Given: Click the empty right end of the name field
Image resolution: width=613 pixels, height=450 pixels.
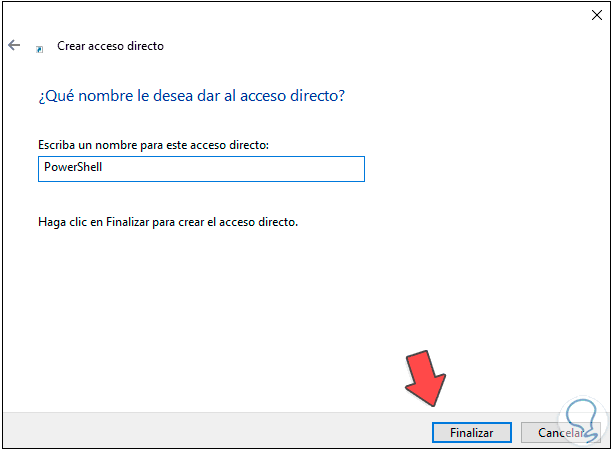Looking at the screenshot, I should (x=300, y=168).
